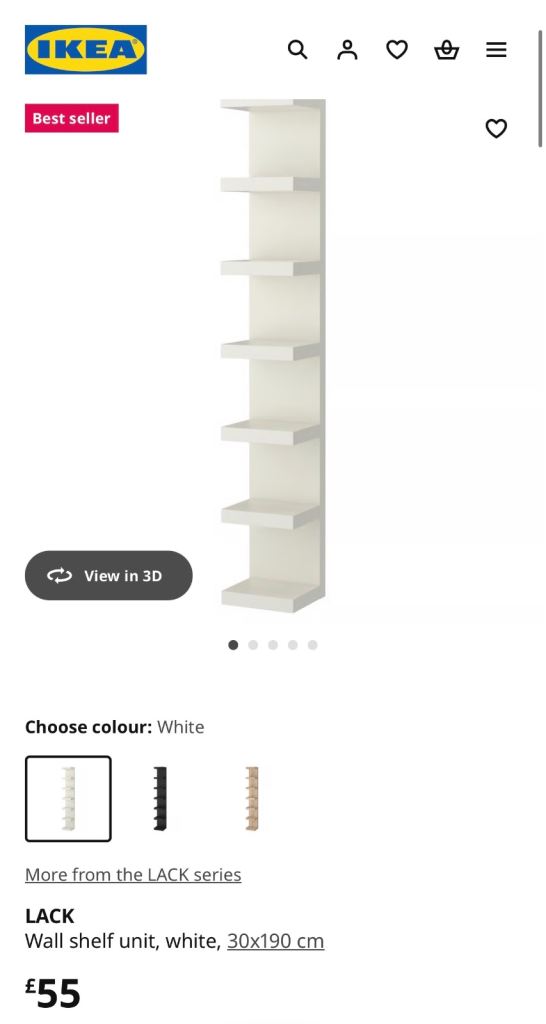Save product with heart icon on image
Viewport: 546px width, 1024px height.
(496, 128)
